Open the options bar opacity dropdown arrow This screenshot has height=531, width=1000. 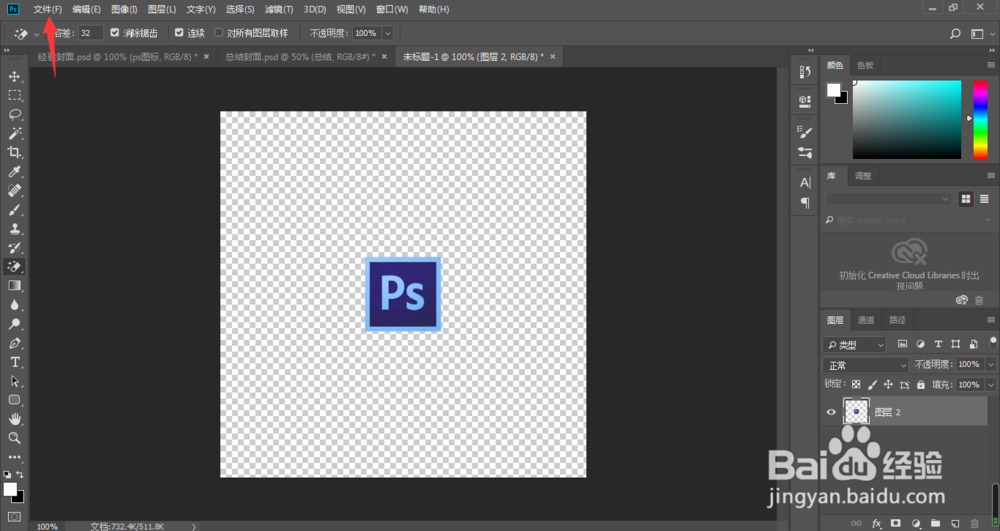pos(387,33)
